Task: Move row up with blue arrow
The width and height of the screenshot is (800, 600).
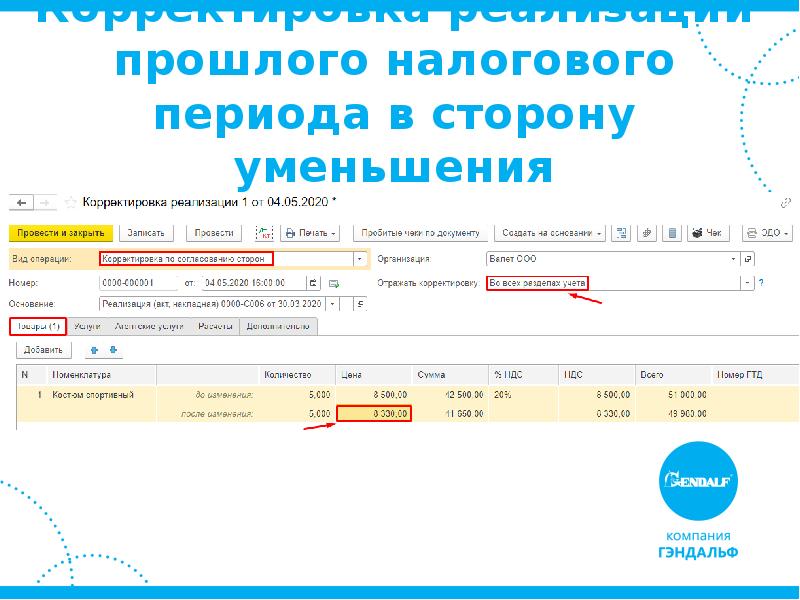Action: click(x=95, y=350)
